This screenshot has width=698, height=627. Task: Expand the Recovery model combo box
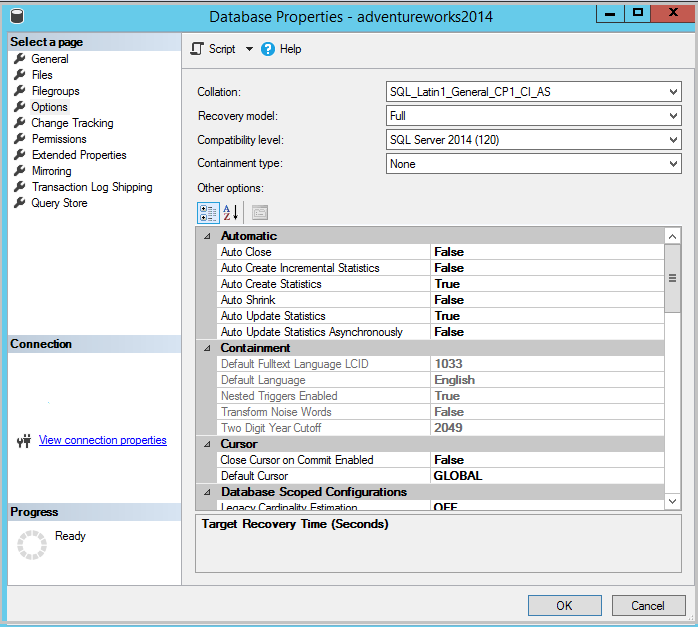click(x=673, y=116)
